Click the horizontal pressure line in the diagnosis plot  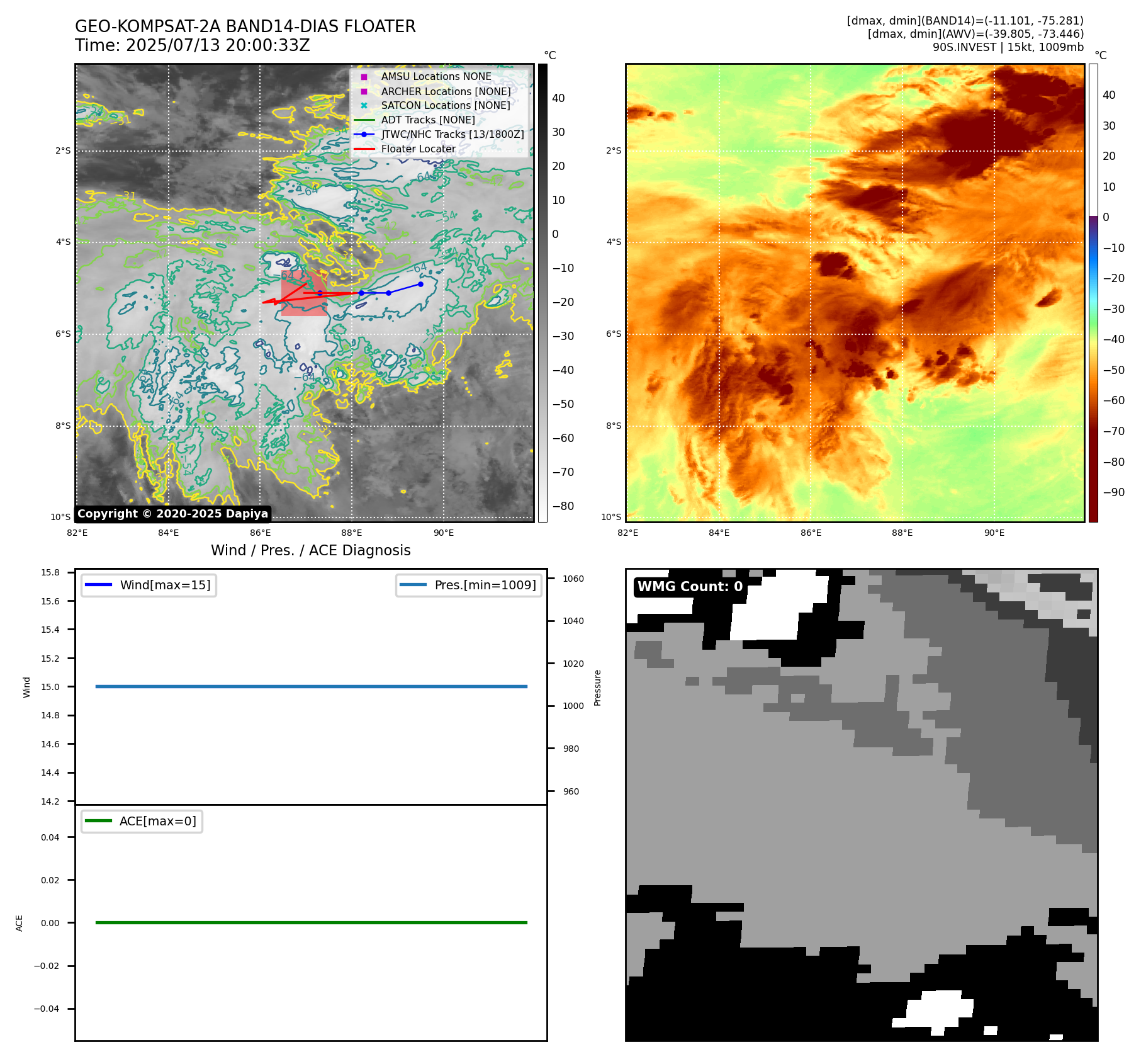click(311, 686)
